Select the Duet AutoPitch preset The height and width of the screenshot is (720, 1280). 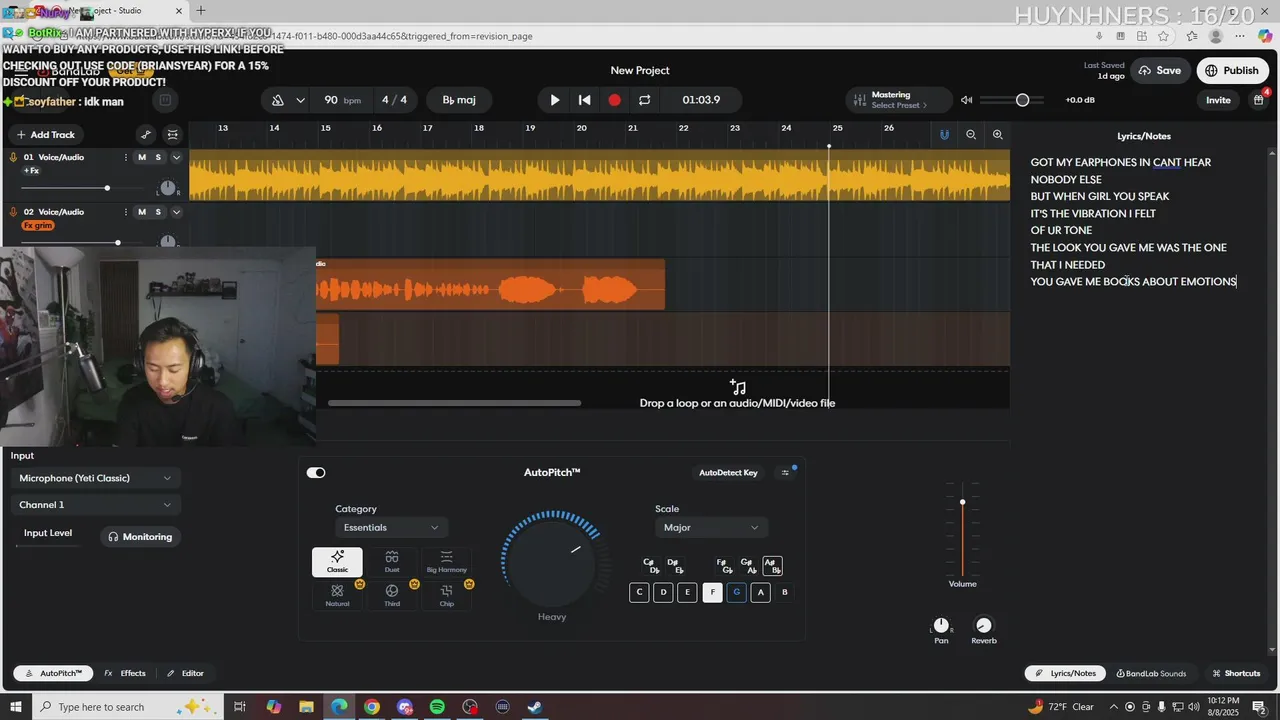[x=392, y=562]
